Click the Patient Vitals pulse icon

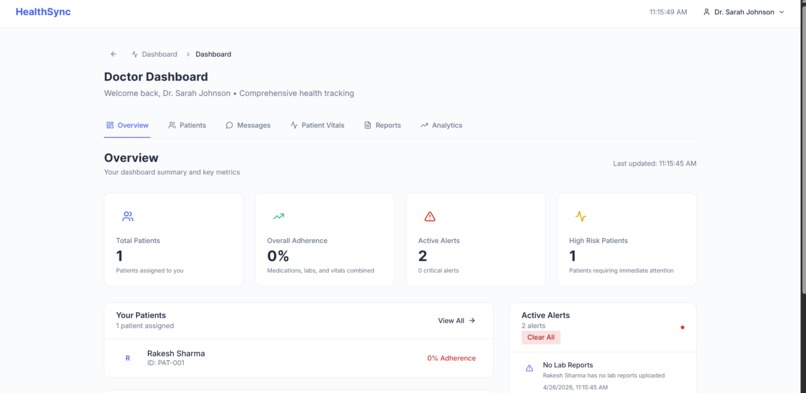[294, 125]
